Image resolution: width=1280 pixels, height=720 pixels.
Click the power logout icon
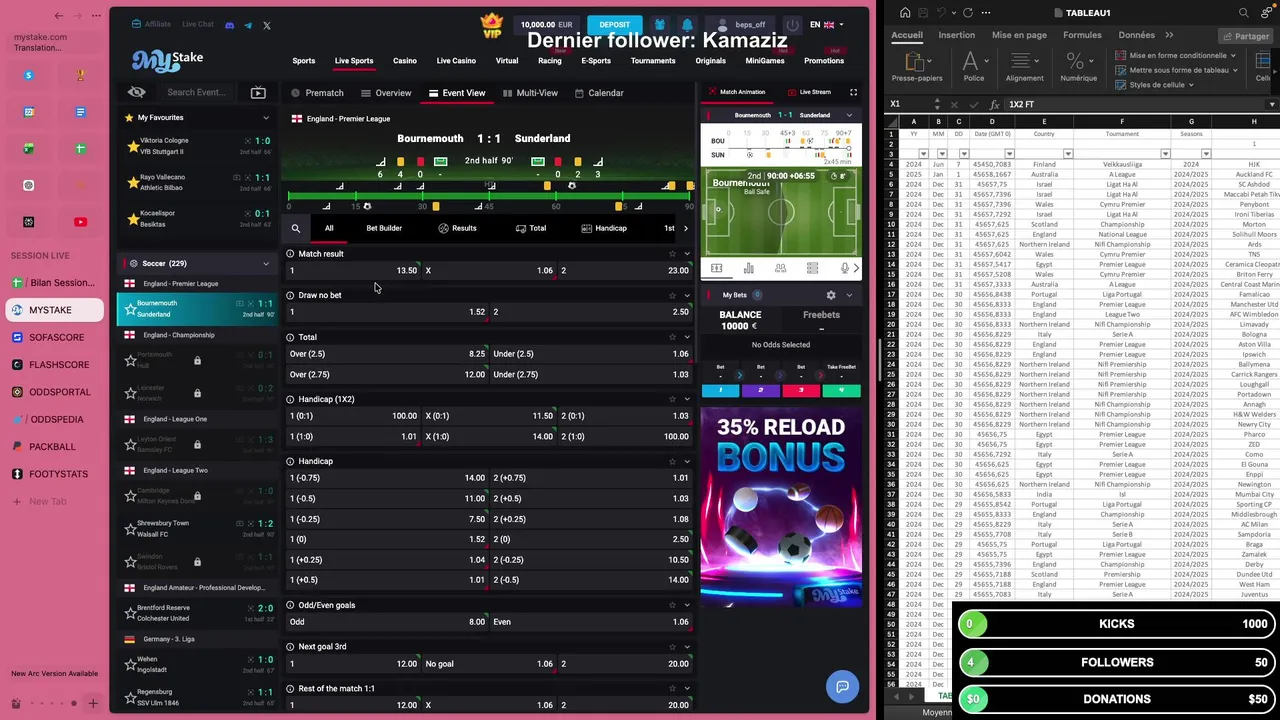792,25
